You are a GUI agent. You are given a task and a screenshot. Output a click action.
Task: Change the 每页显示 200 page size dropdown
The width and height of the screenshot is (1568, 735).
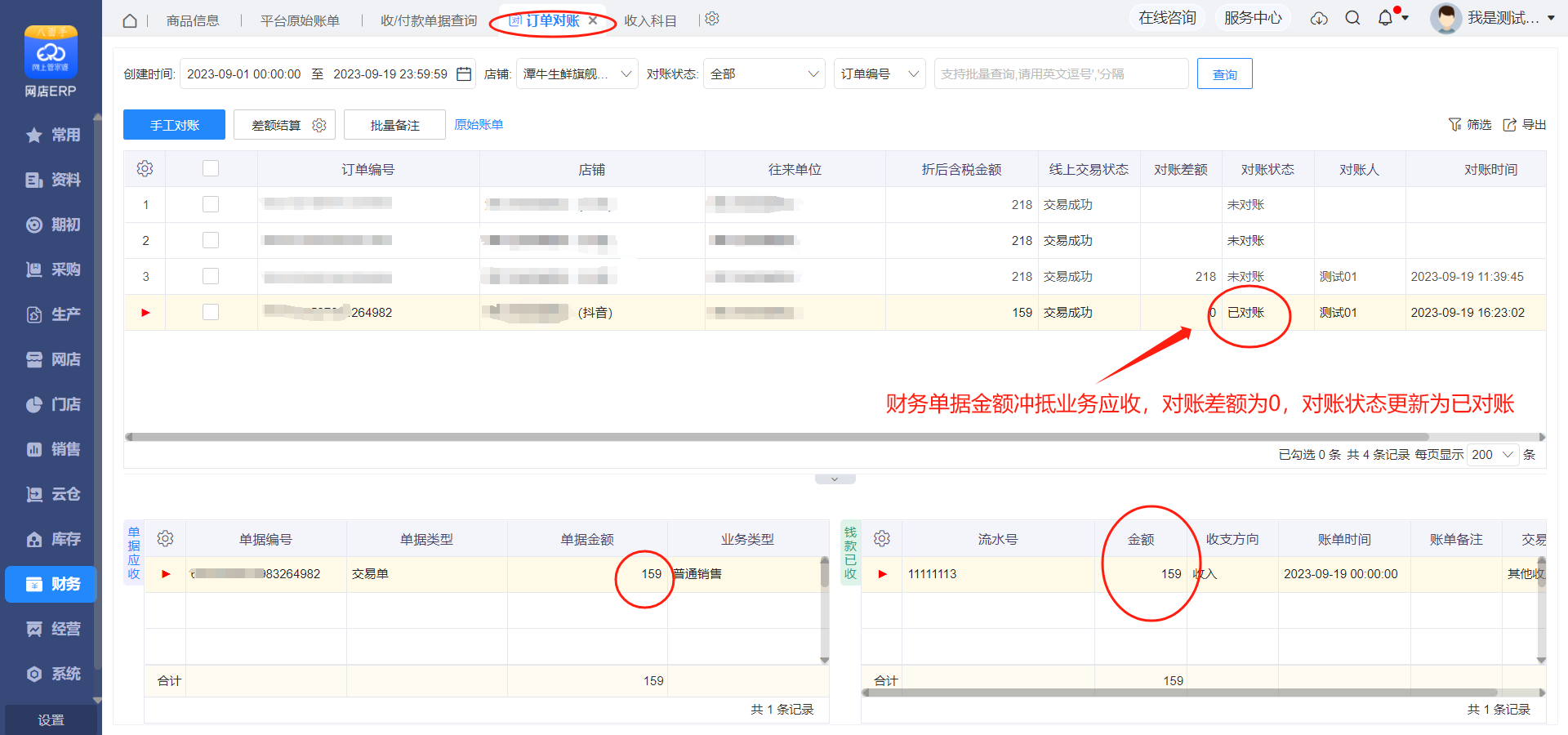1493,455
